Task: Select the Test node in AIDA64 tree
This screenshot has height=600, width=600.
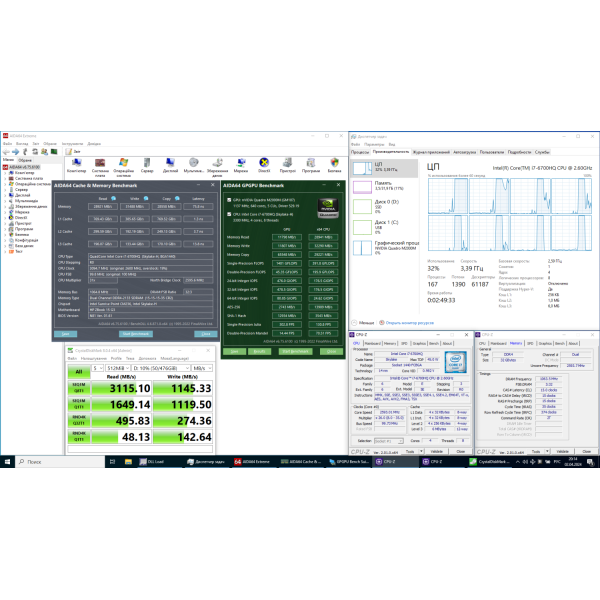Action: [15, 252]
